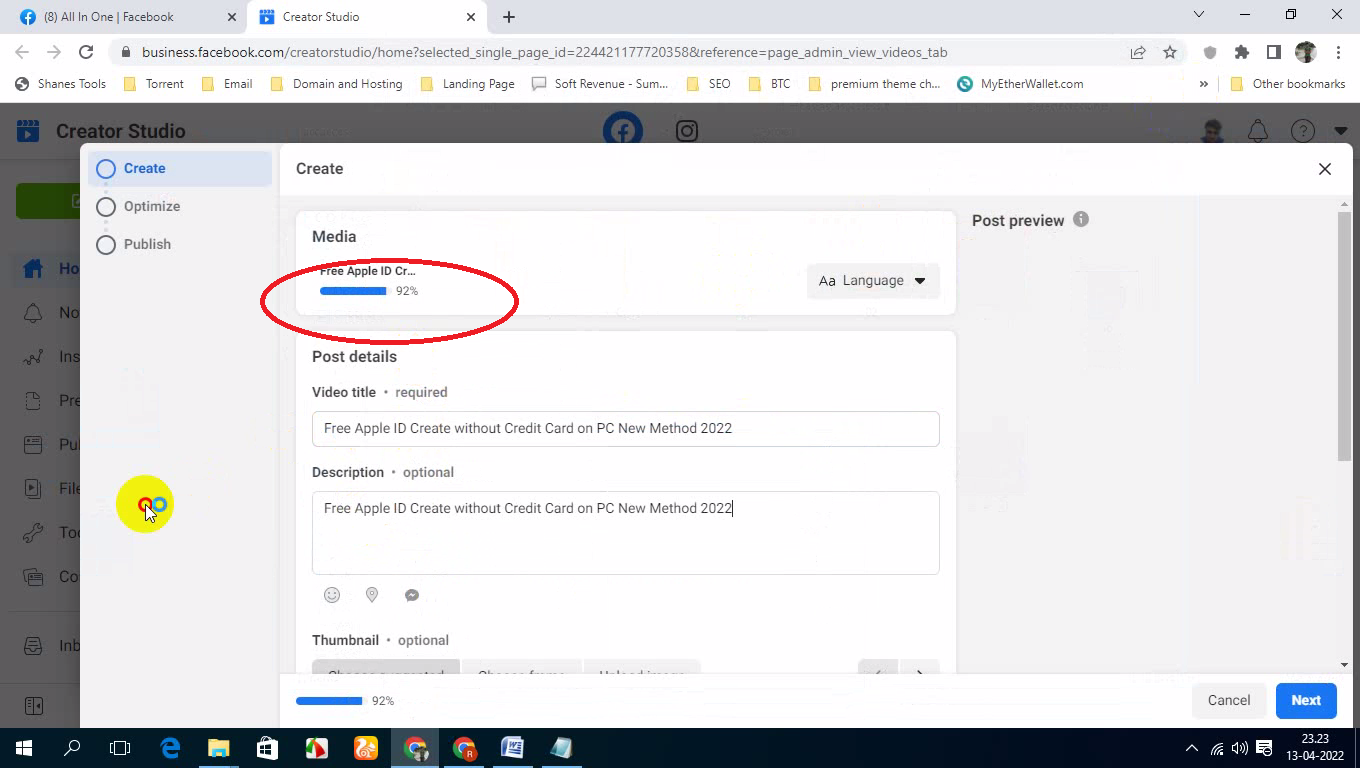Open the Creator Studio notifications bell
Screen dimensions: 1360x768
pyautogui.click(x=1258, y=130)
